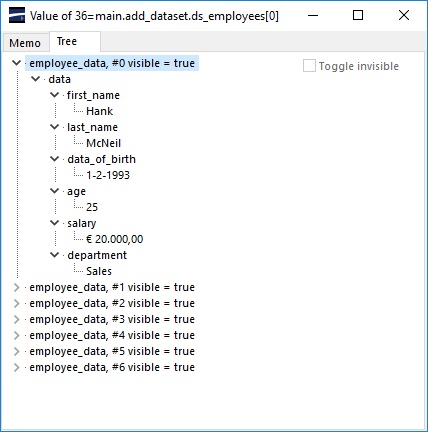Click the € 20.000,00 value

coord(115,239)
